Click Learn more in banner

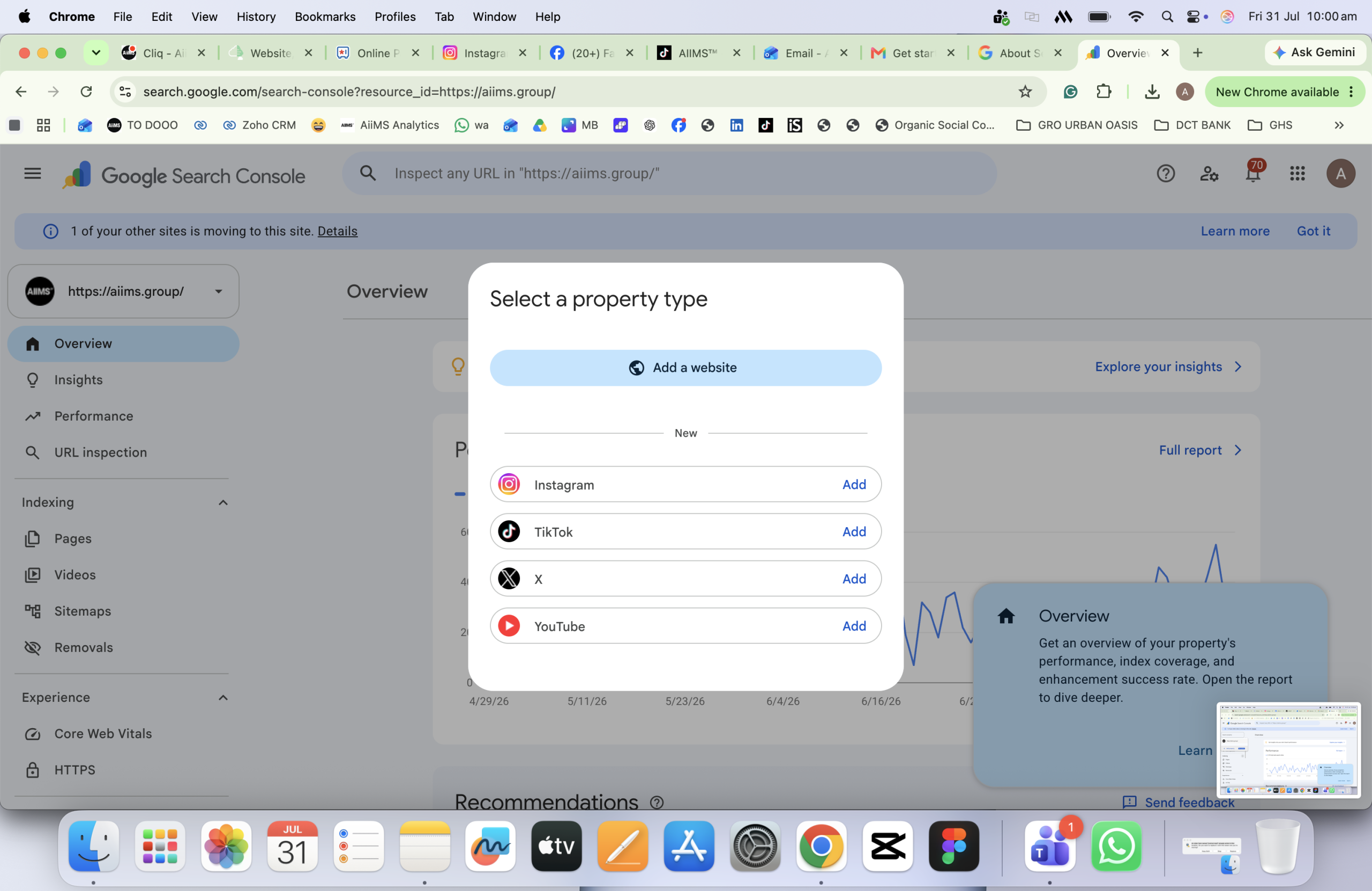pyautogui.click(x=1235, y=231)
